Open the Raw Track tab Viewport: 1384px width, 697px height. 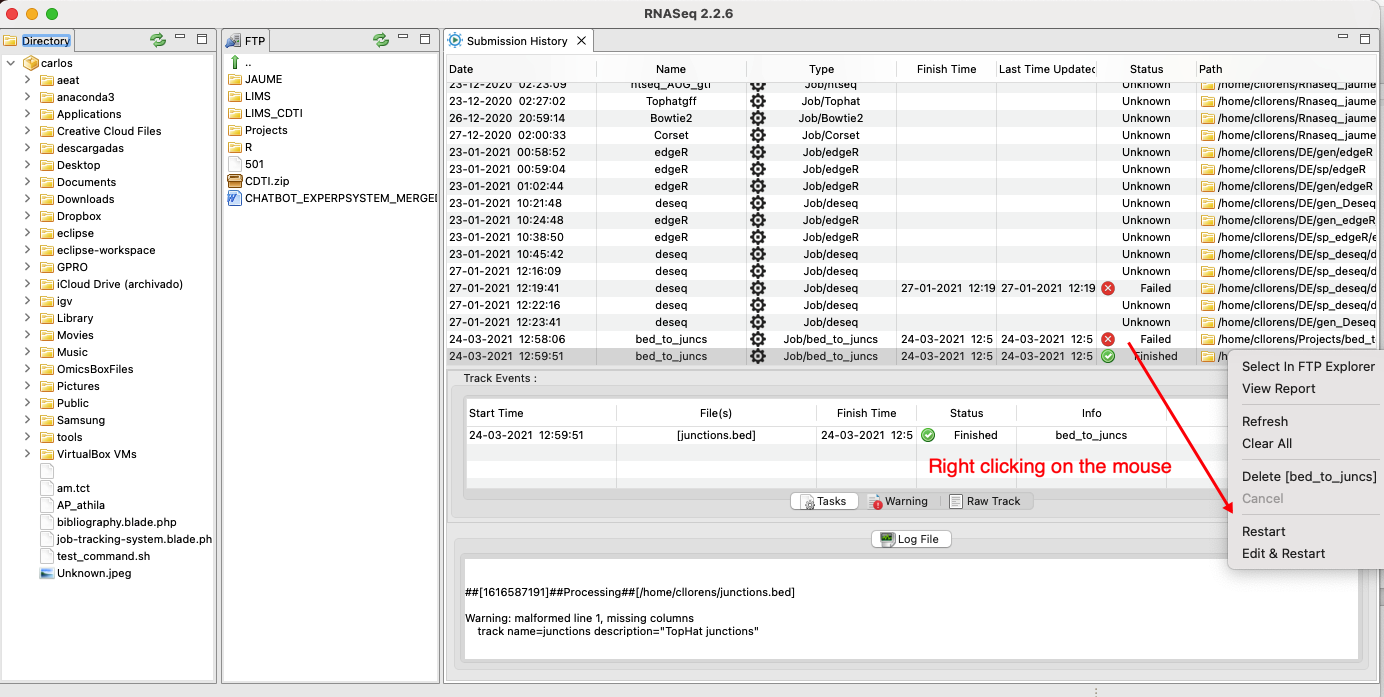[984, 501]
